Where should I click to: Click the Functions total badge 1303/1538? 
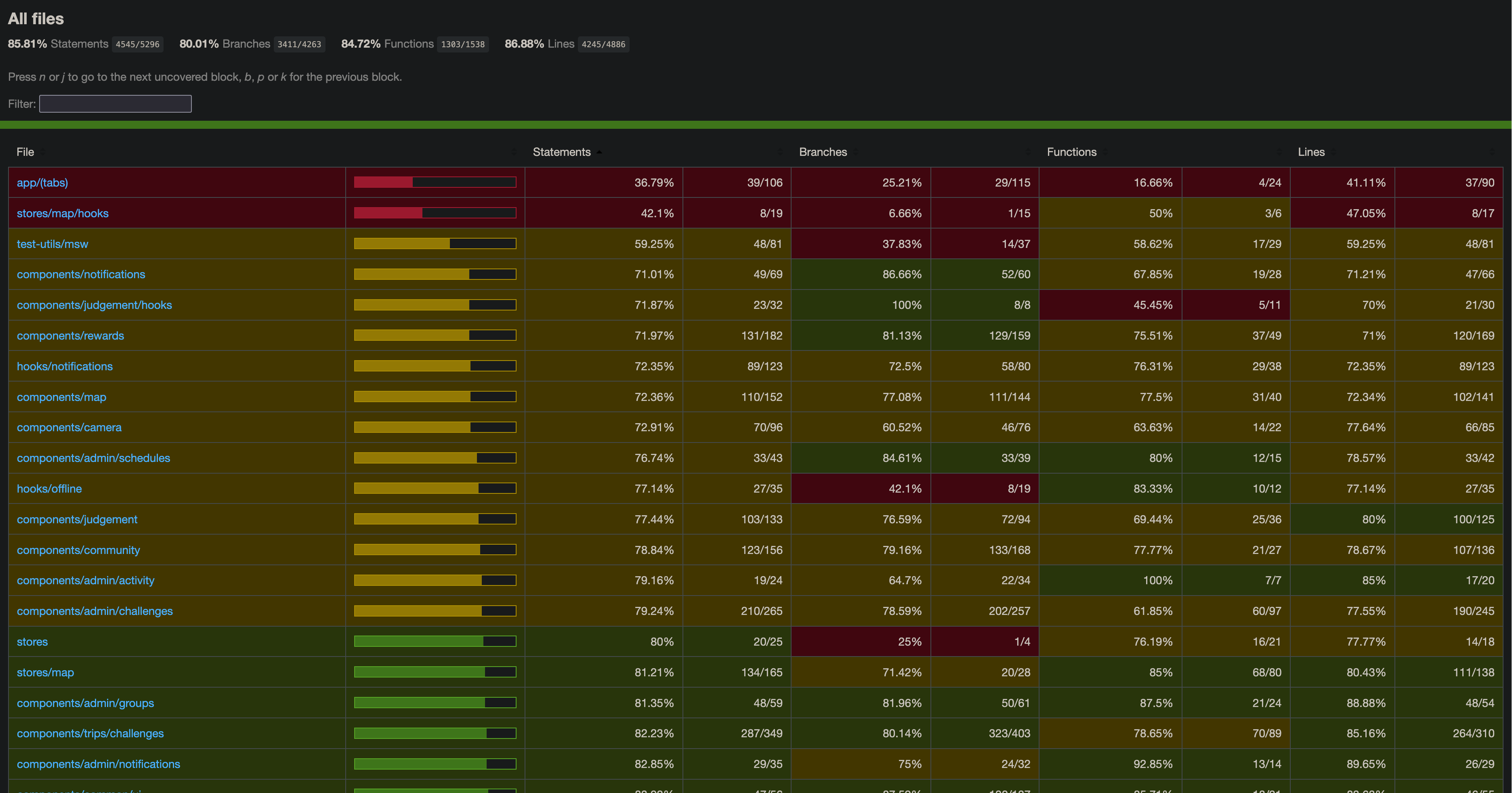click(462, 44)
